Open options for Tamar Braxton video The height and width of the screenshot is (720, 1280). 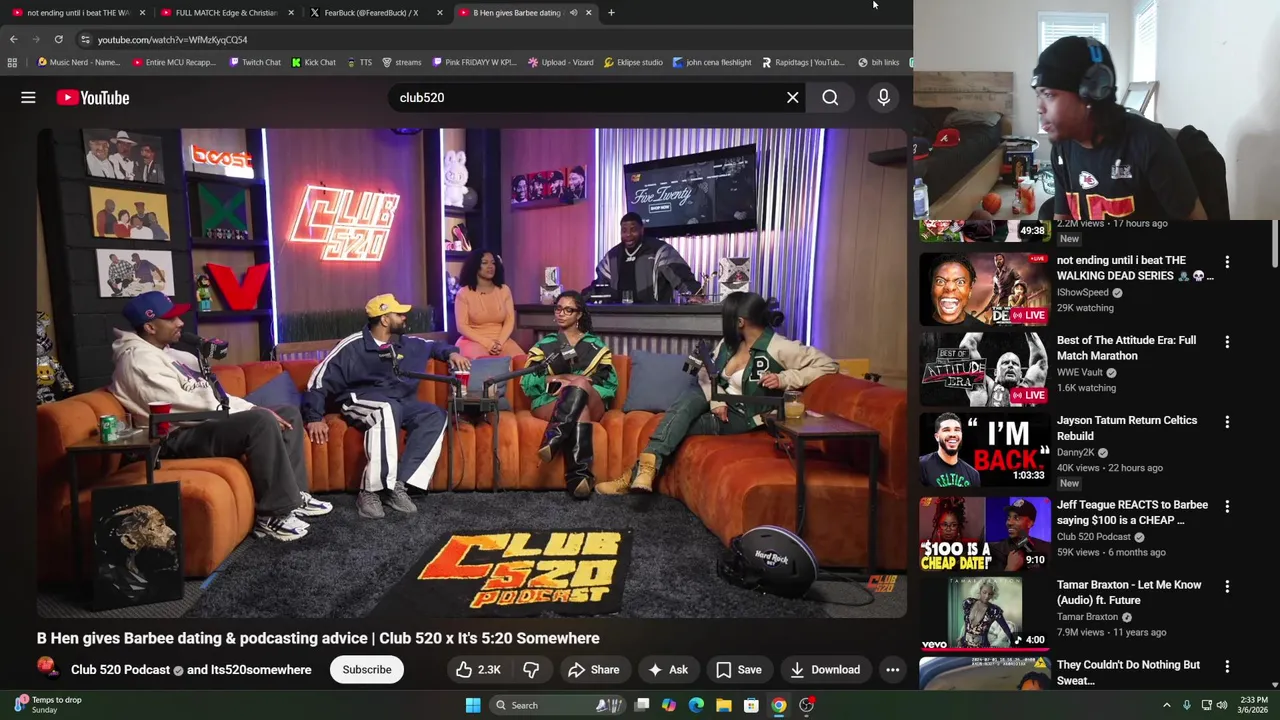pos(1227,586)
